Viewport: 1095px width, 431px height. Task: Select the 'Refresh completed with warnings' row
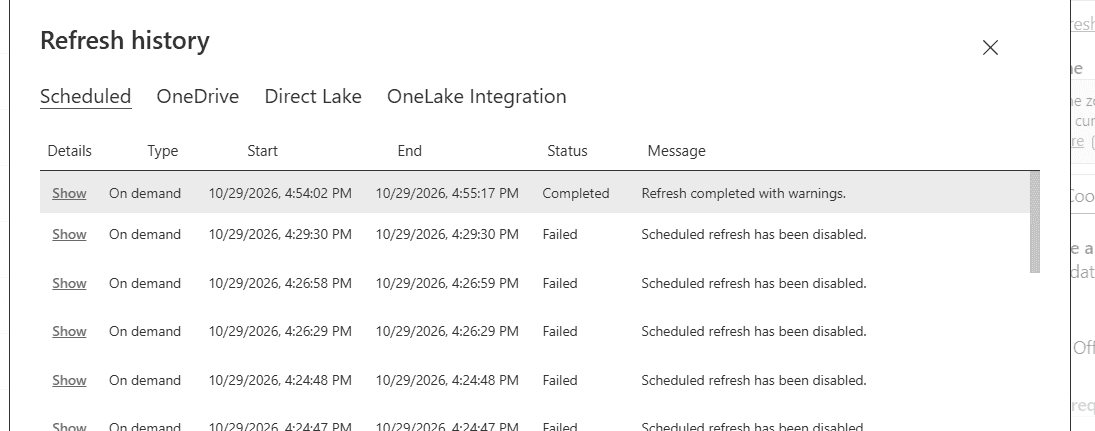(x=535, y=193)
